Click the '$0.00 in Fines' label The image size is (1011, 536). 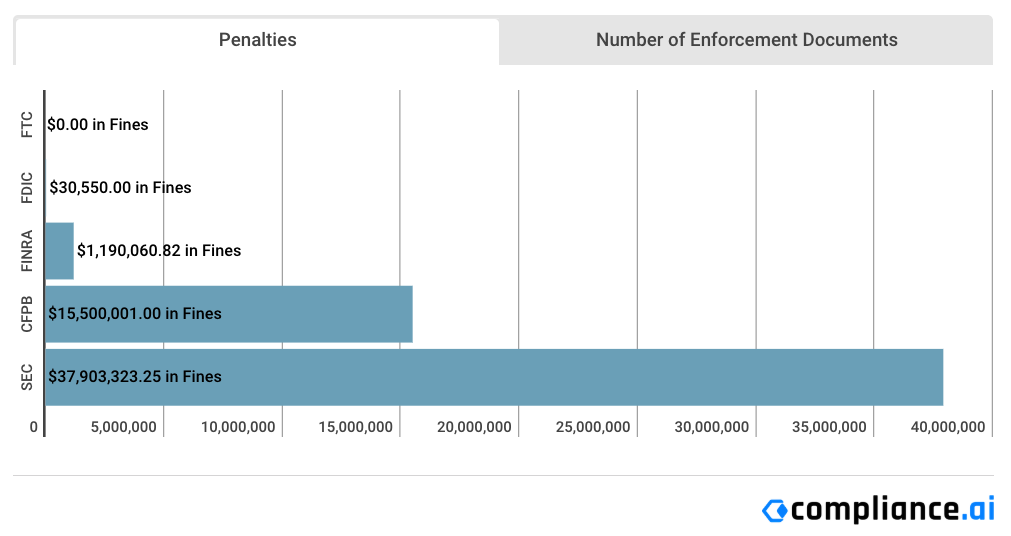pos(97,124)
